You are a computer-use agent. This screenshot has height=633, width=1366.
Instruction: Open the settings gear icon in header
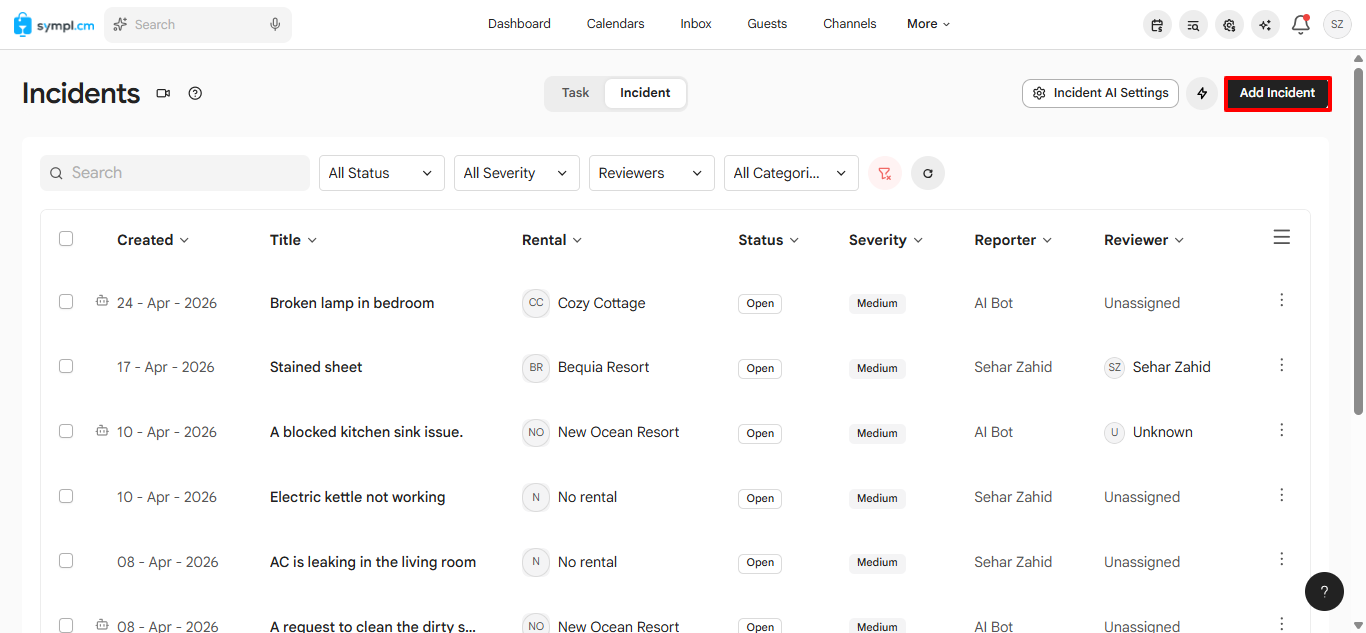point(1229,25)
